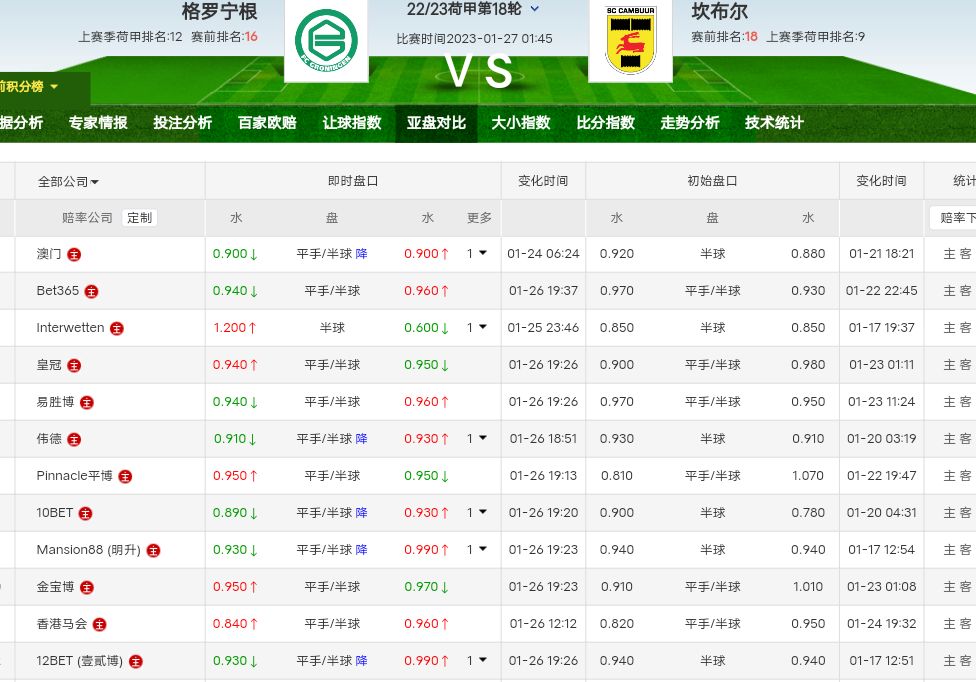Open the 大小指数 tab
Screen dimensions: 976x682
pyautogui.click(x=520, y=123)
